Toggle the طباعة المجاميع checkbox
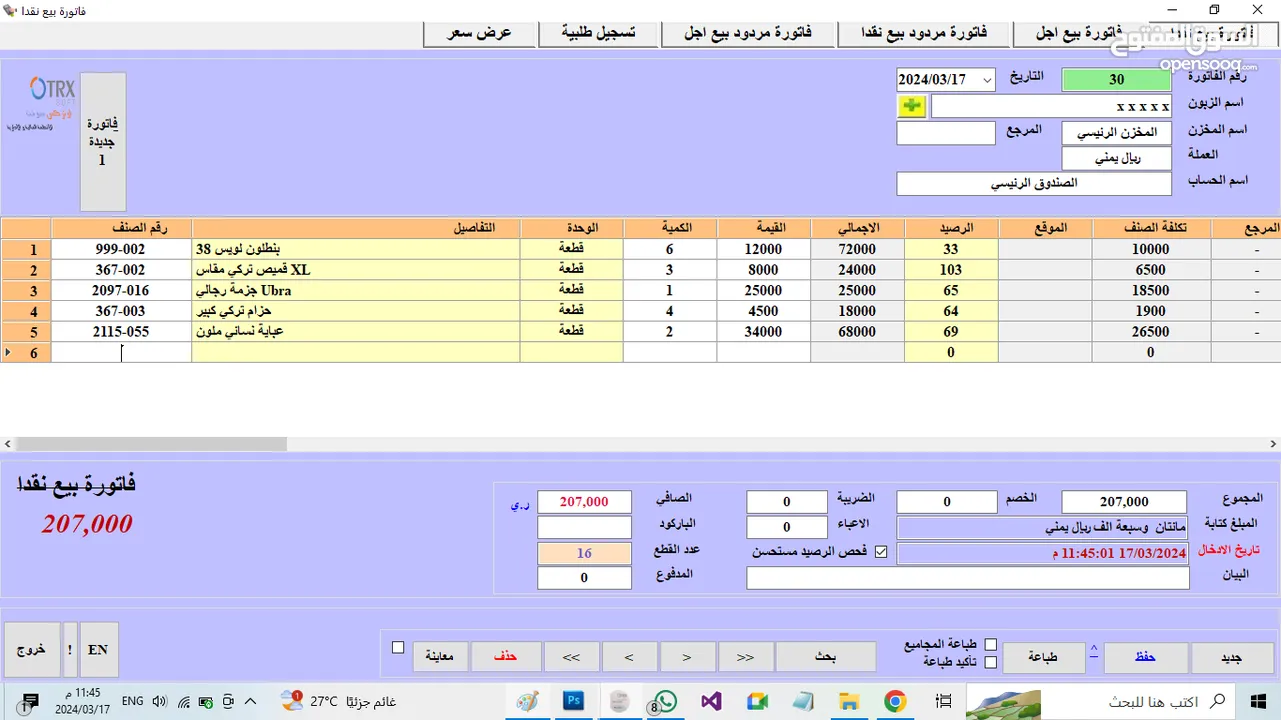 click(991, 644)
